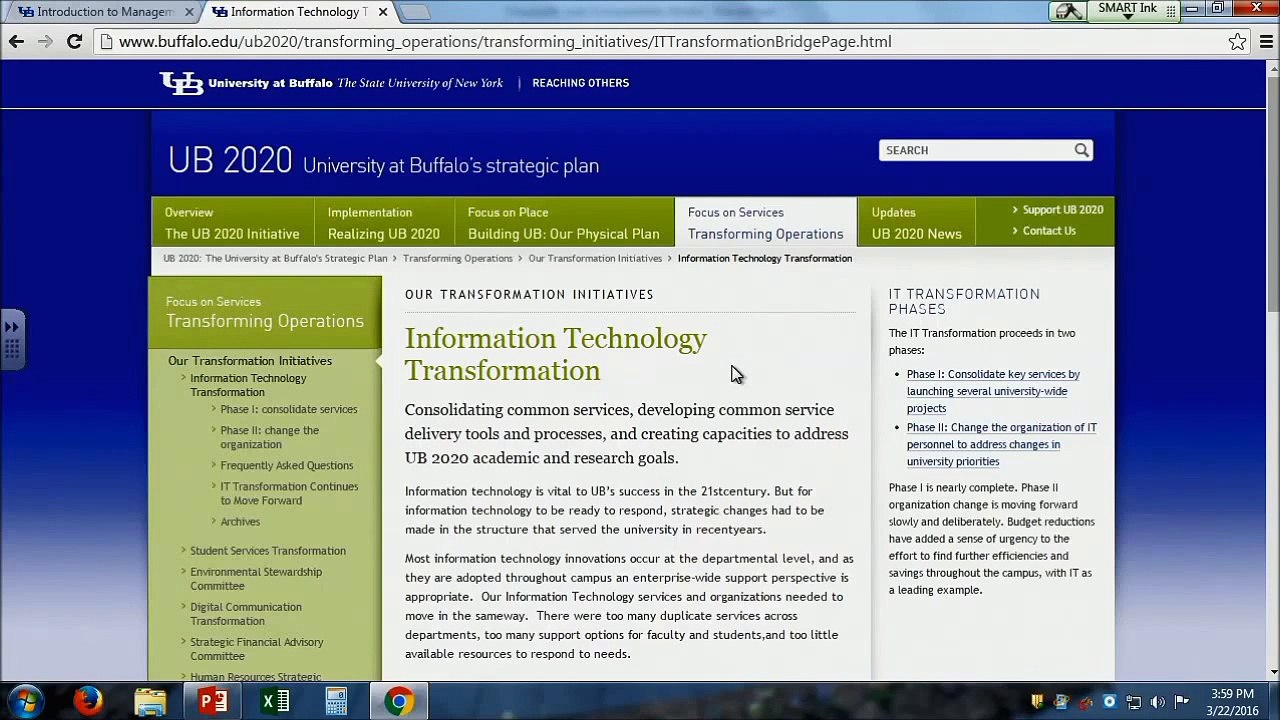This screenshot has width=1280, height=720.
Task: Open a new browser tab
Action: tap(415, 12)
